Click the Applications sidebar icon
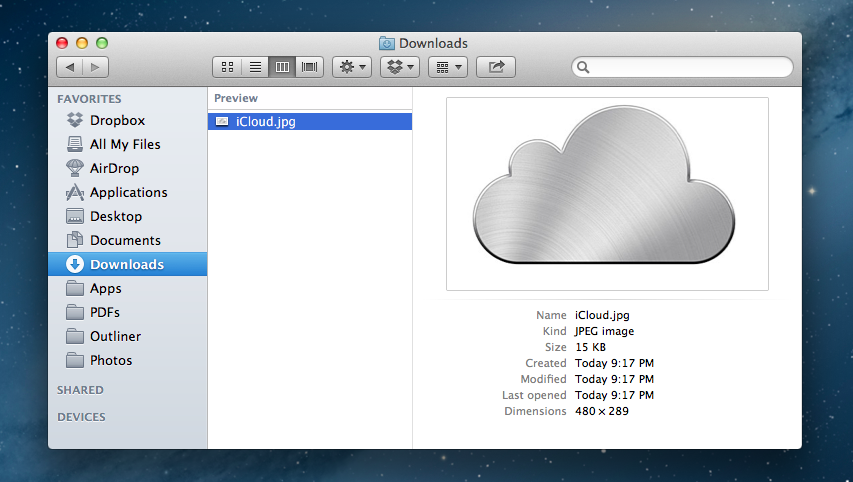 (75, 192)
